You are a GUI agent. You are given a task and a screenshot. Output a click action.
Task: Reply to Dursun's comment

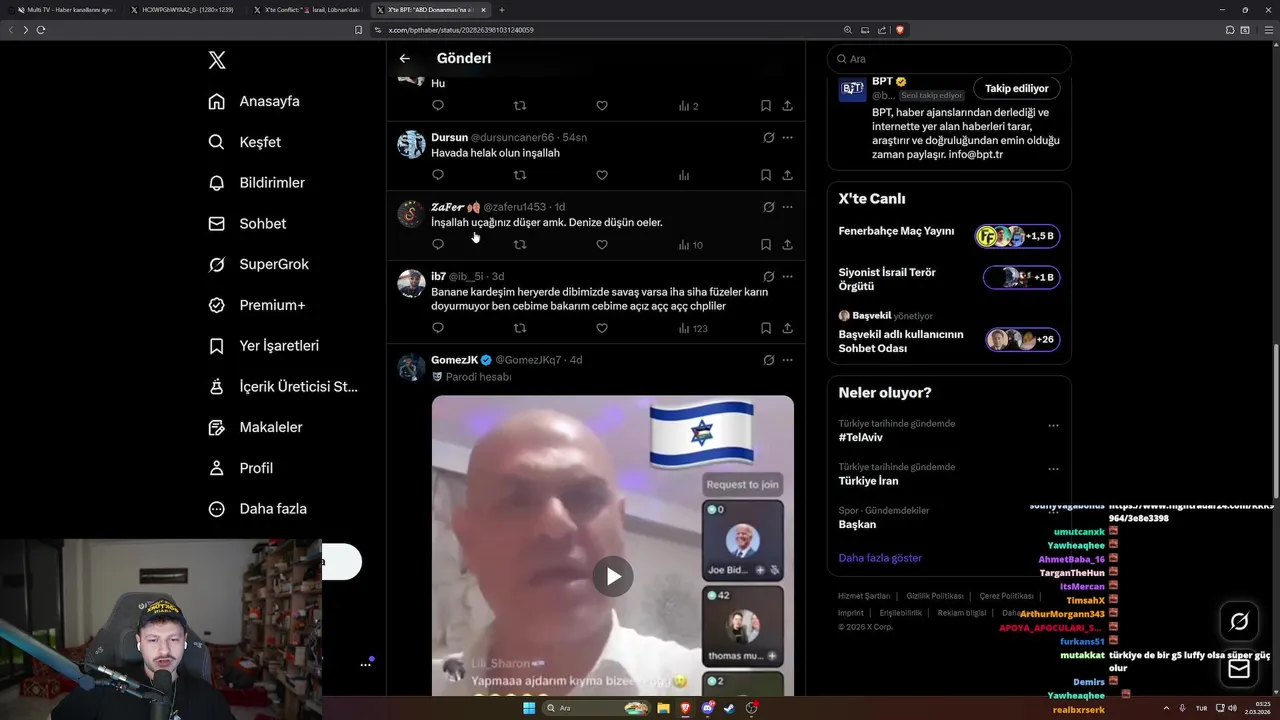point(438,175)
